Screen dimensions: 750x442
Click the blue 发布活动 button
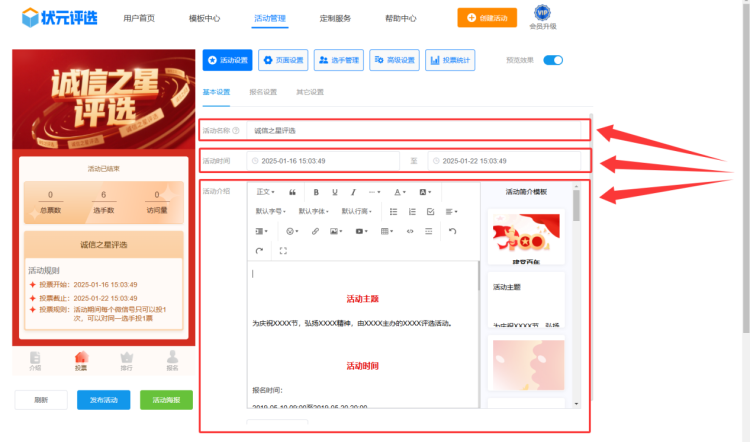[x=103, y=400]
